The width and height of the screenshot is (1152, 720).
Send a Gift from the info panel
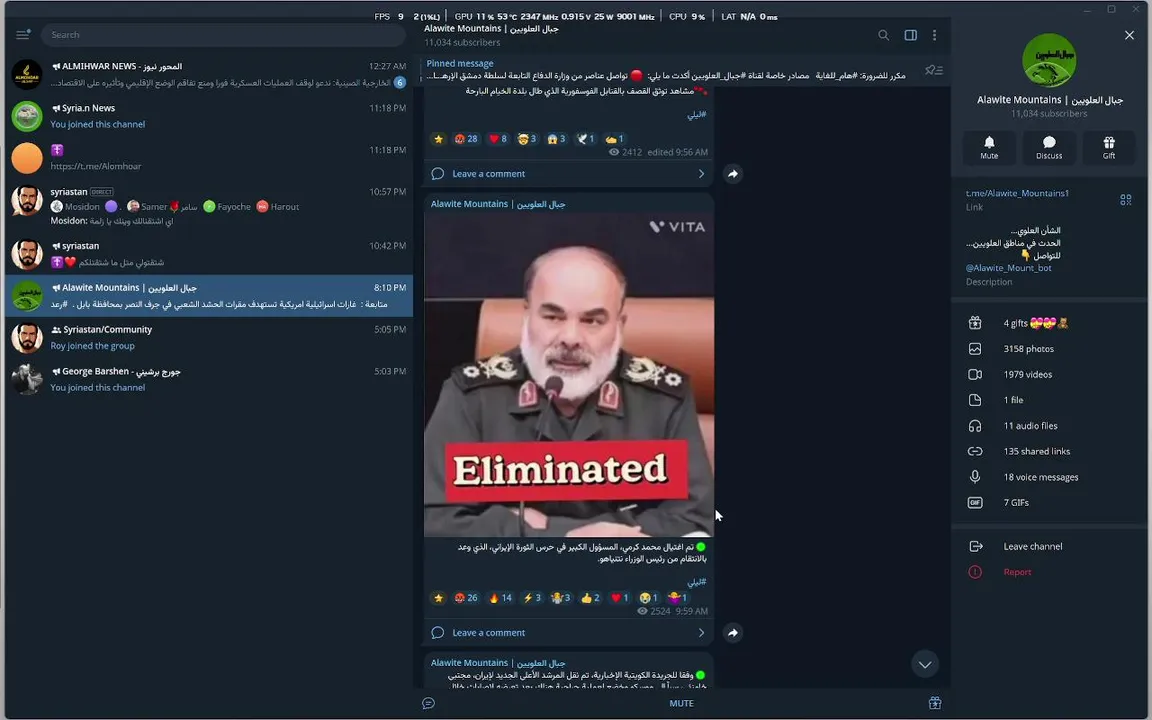point(1109,147)
